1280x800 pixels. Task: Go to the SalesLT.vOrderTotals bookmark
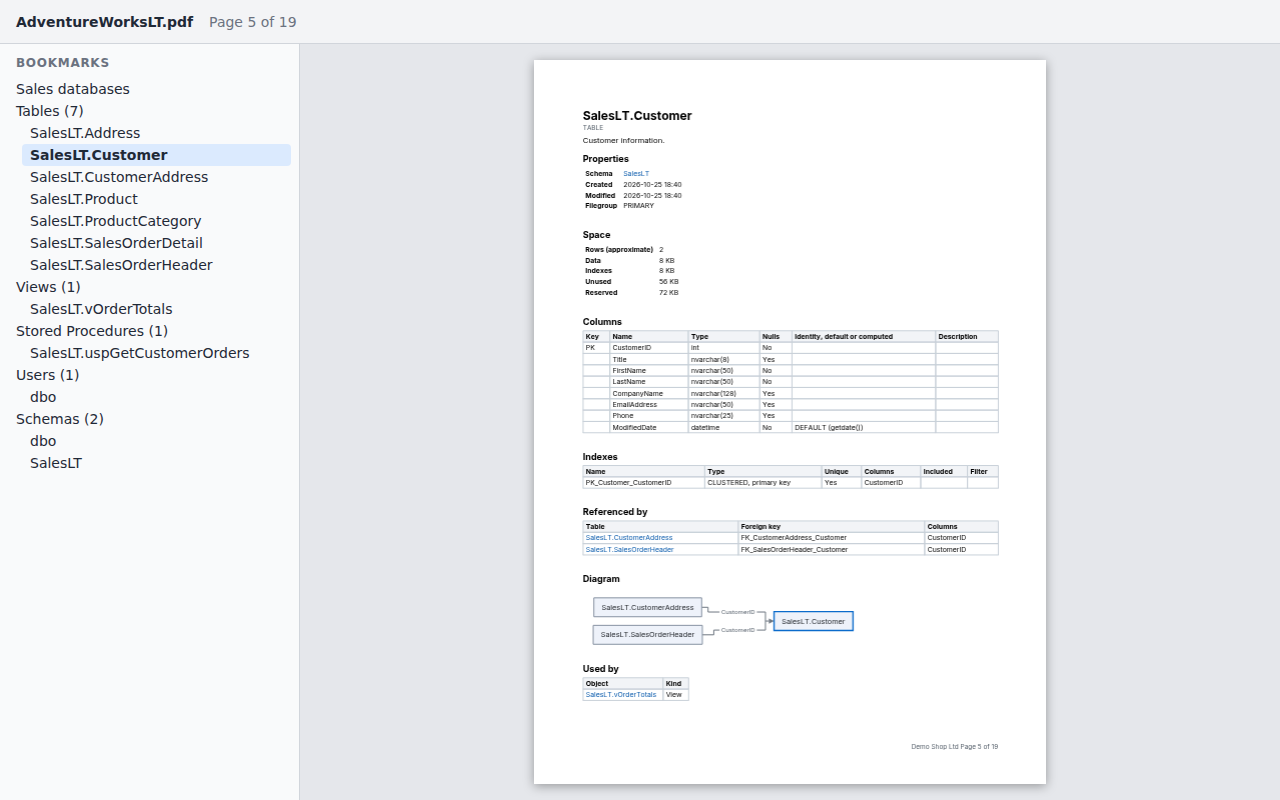pyautogui.click(x=101, y=309)
